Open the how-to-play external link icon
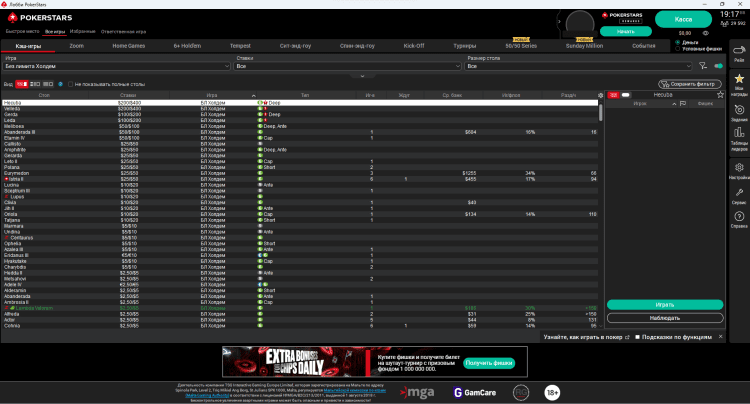Screen dimensions: 750x404 (627, 337)
